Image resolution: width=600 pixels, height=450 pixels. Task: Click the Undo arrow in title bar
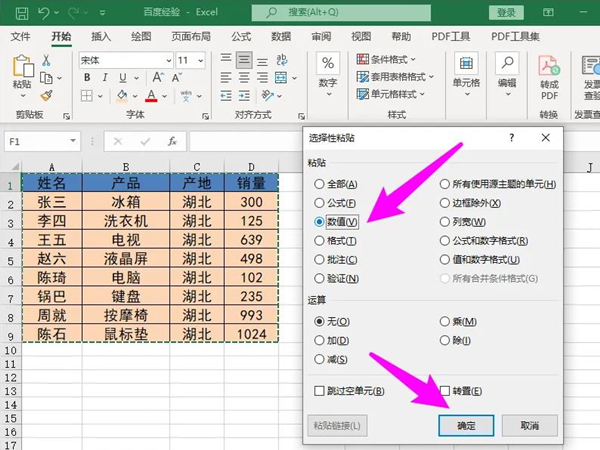pyautogui.click(x=45, y=13)
